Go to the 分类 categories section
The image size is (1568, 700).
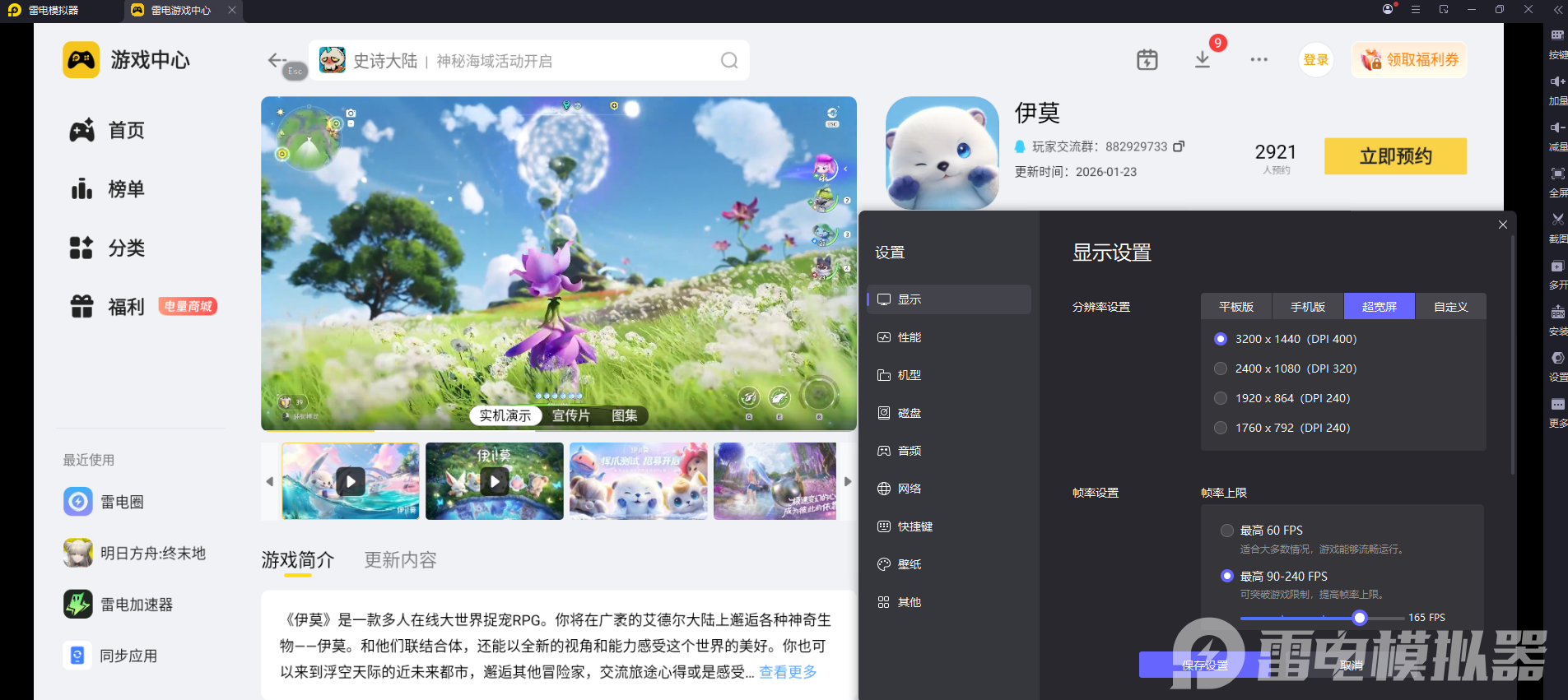click(107, 248)
